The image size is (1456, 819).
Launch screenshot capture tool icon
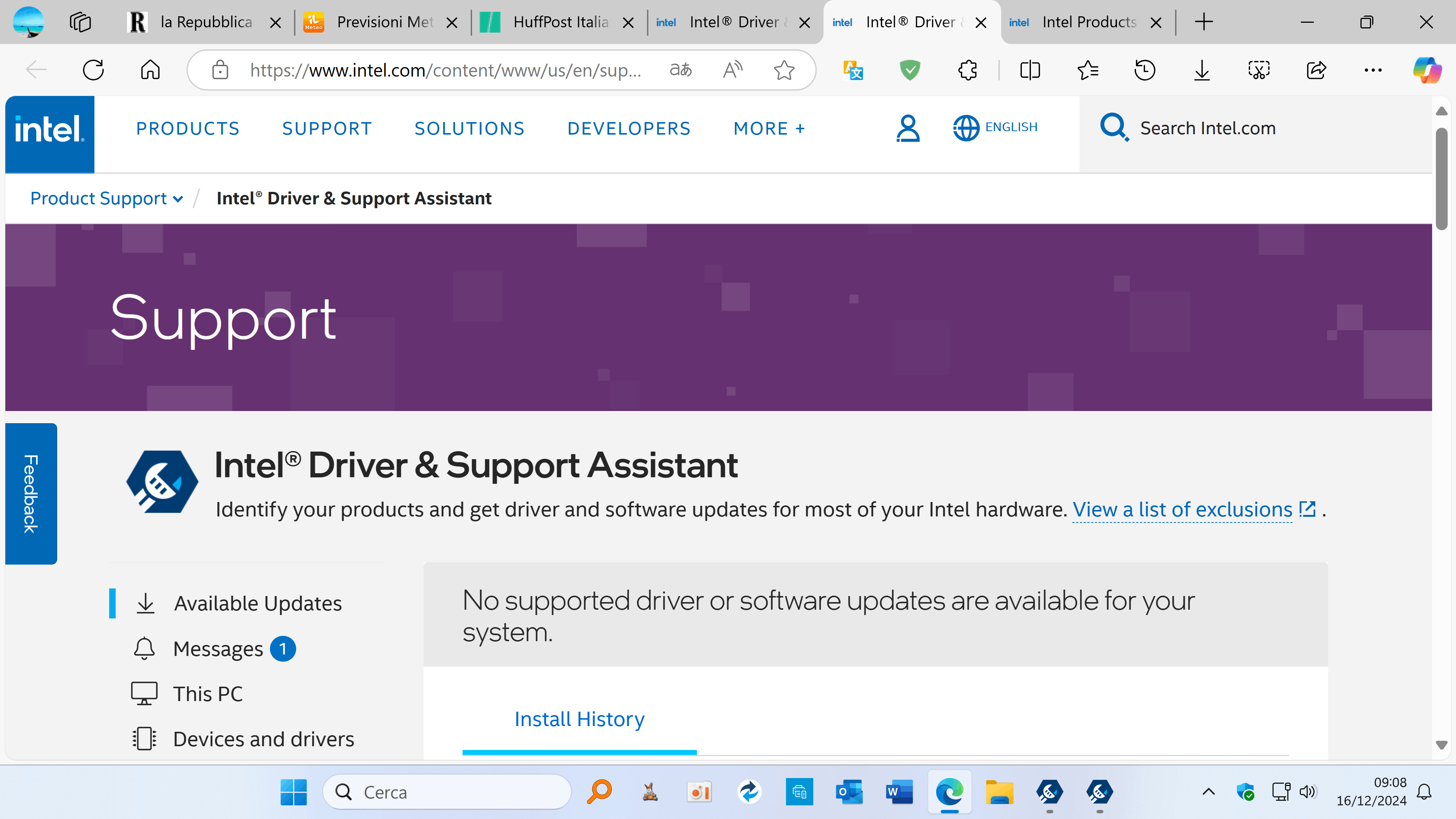[1259, 70]
